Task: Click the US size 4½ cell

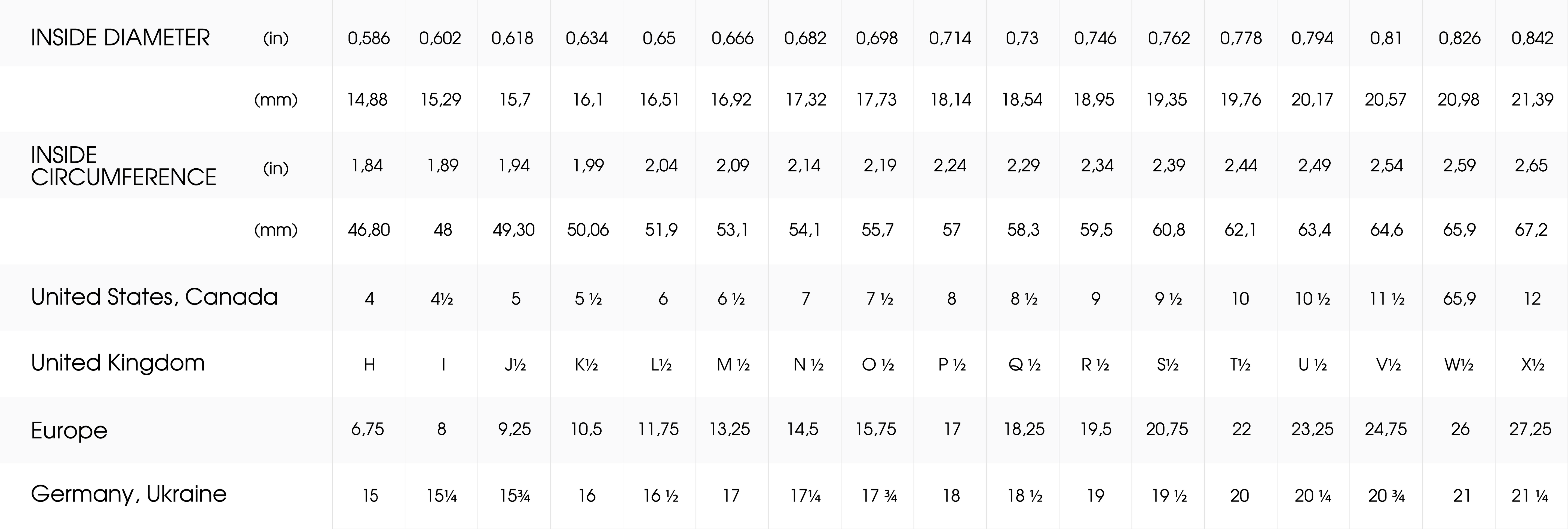Action: click(x=442, y=299)
